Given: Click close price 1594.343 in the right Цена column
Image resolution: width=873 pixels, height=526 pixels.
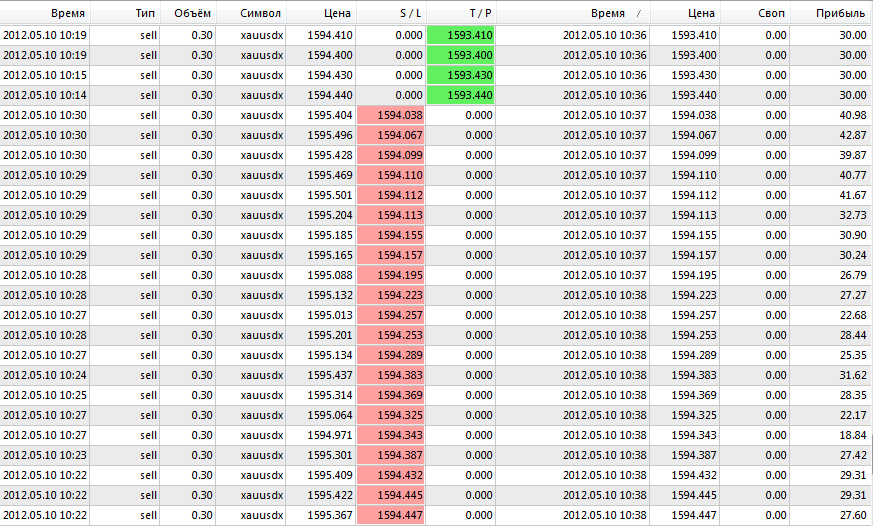Looking at the screenshot, I should [x=694, y=435].
